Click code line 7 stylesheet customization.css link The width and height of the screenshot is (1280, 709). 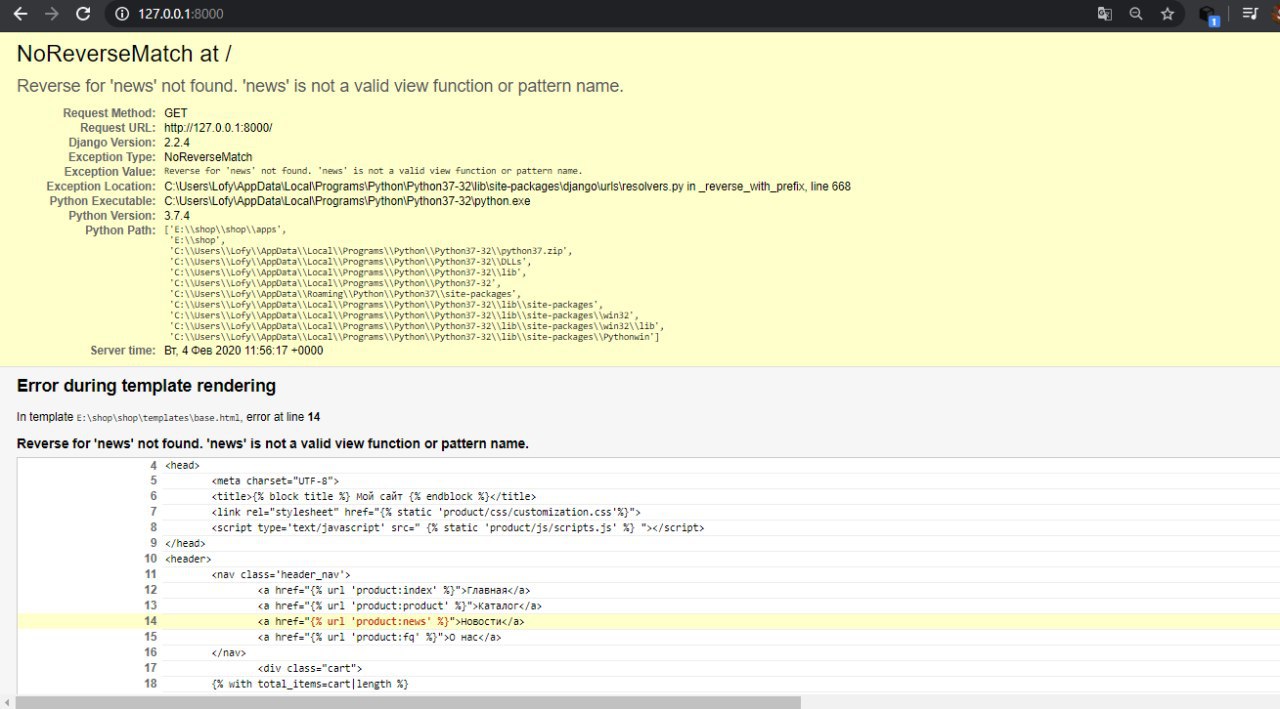(426, 512)
